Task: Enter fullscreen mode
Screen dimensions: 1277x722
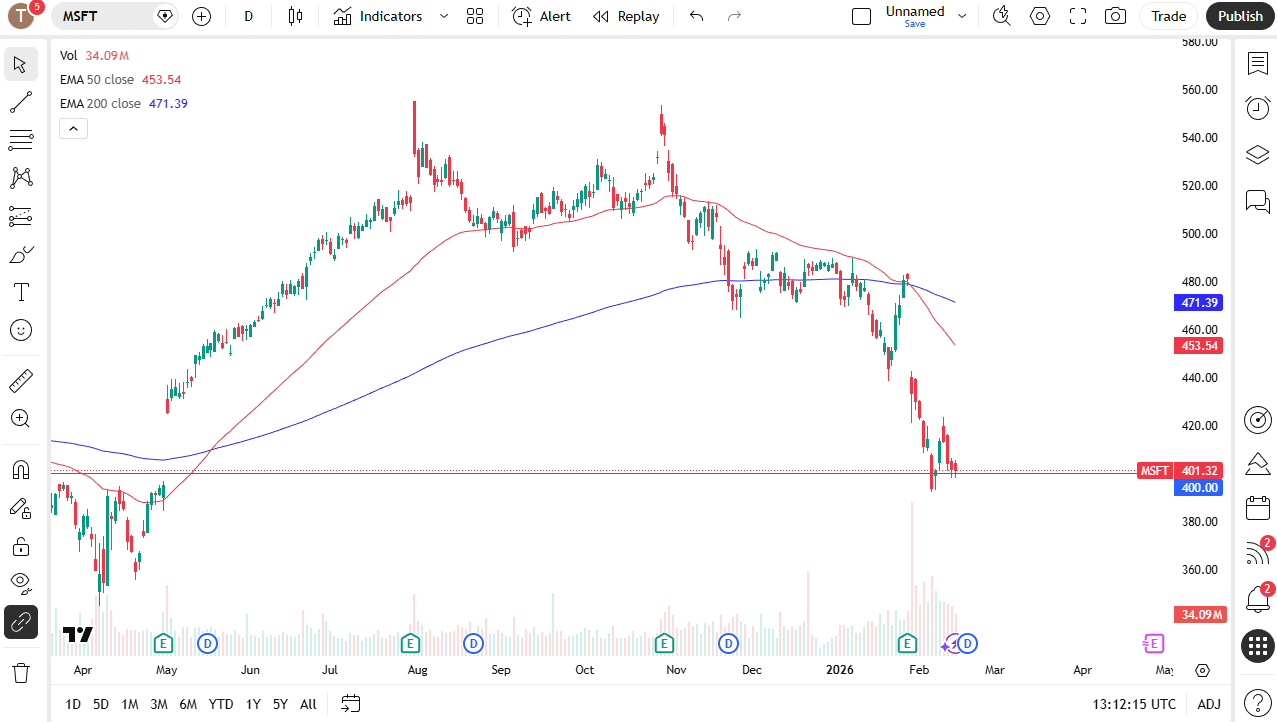Action: pyautogui.click(x=1078, y=16)
